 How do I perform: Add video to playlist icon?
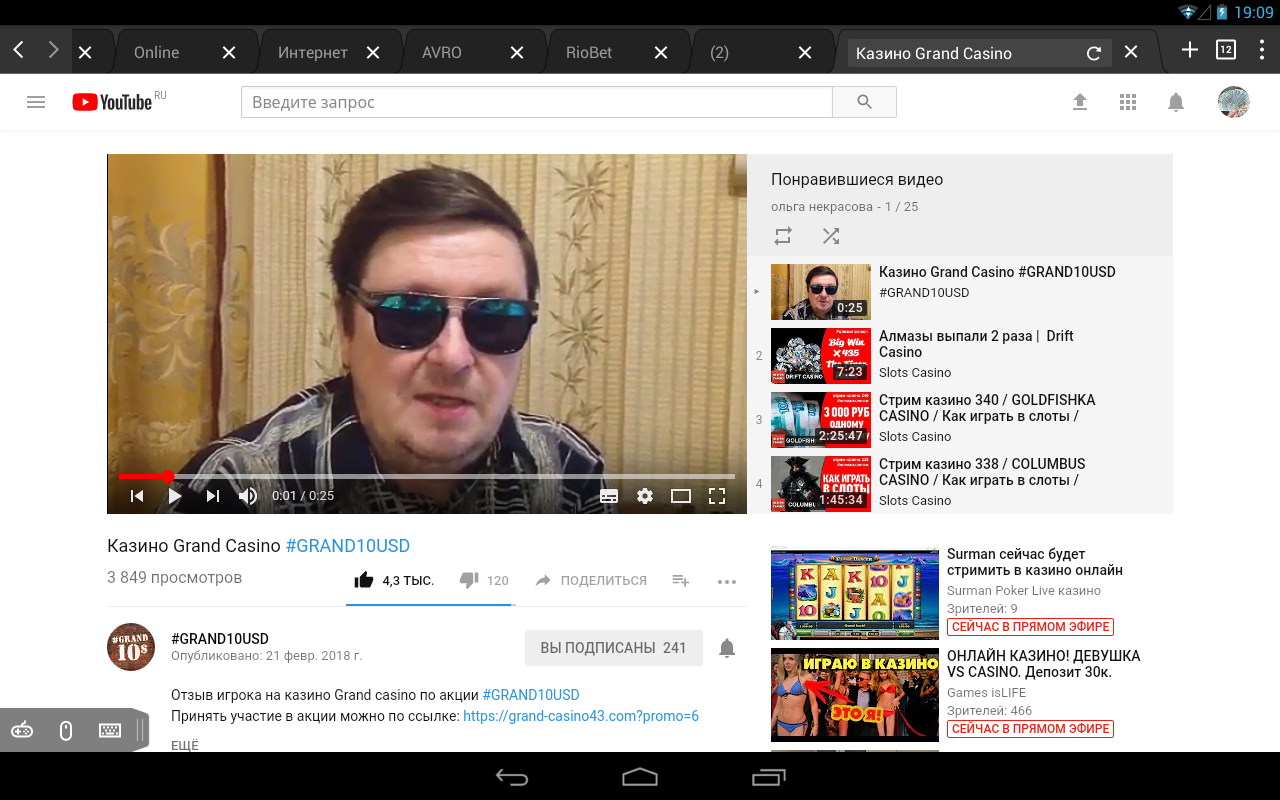(681, 580)
